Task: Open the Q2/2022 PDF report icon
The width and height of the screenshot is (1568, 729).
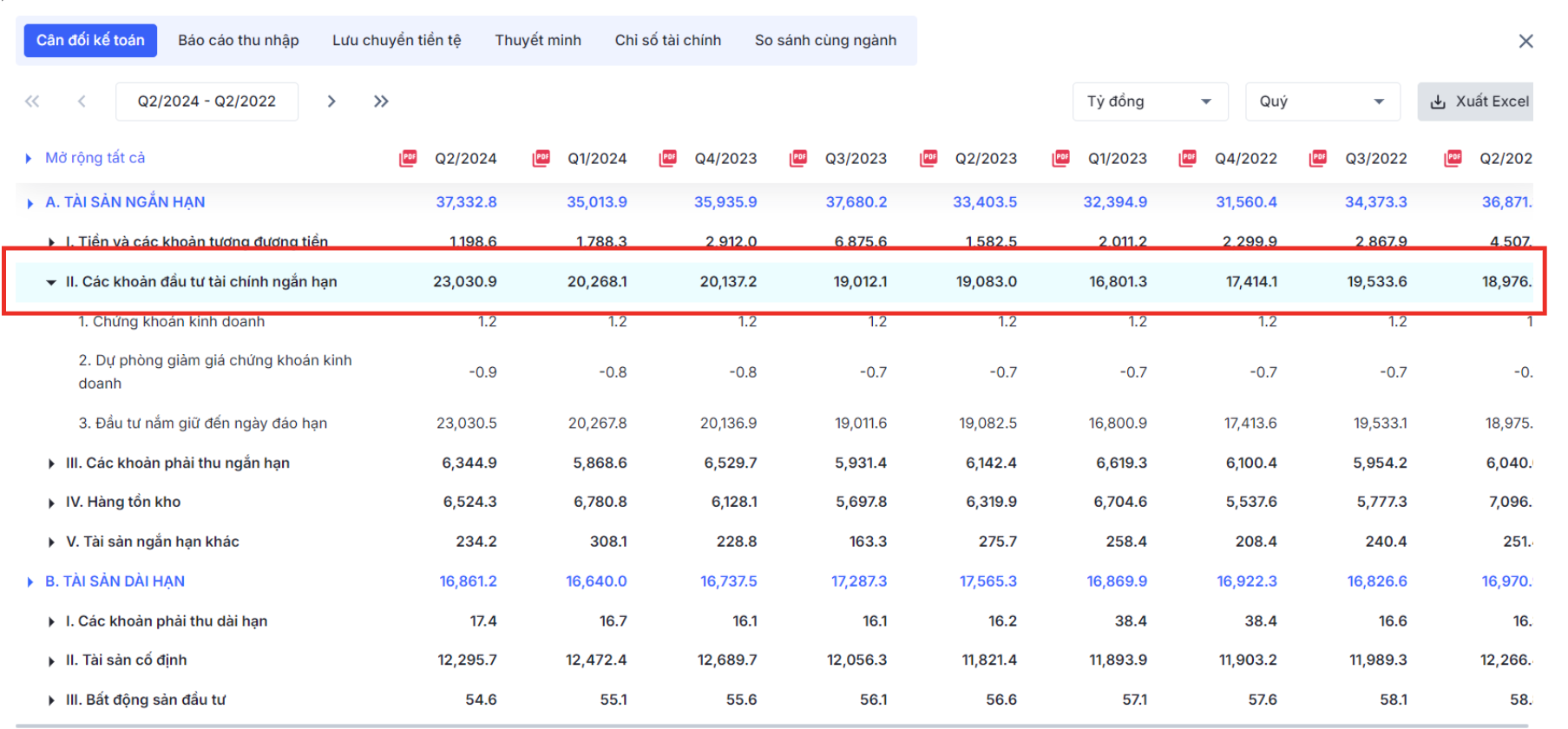Action: [x=1453, y=158]
